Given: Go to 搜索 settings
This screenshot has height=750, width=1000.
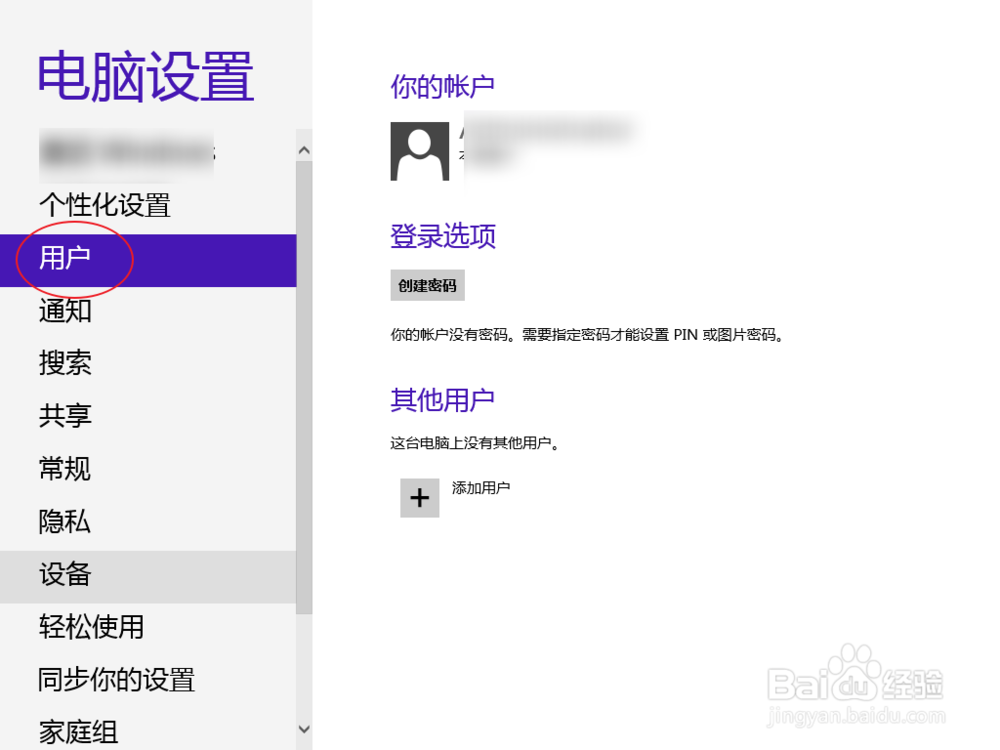Looking at the screenshot, I should [x=148, y=364].
